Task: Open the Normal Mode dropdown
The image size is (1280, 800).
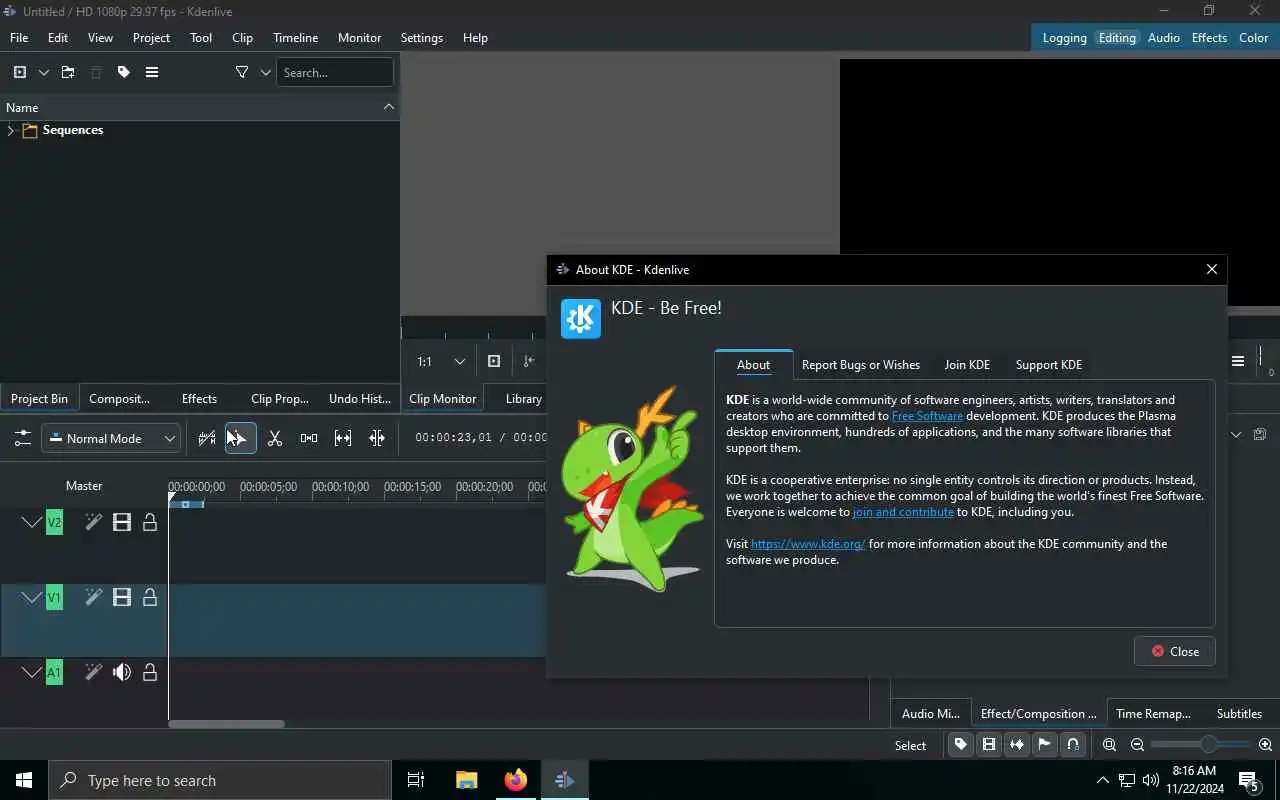Action: [111, 438]
